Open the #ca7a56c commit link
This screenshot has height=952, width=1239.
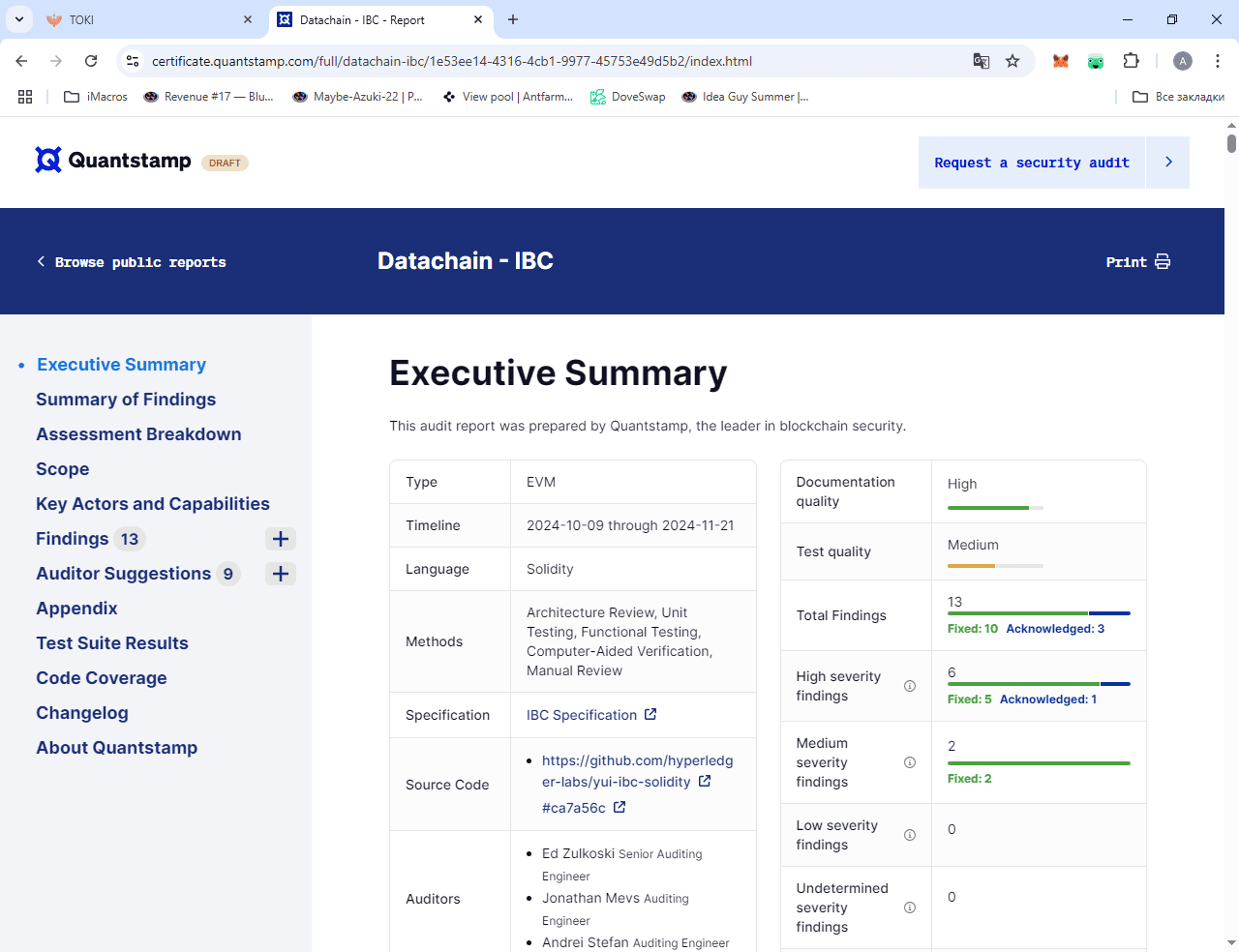574,808
